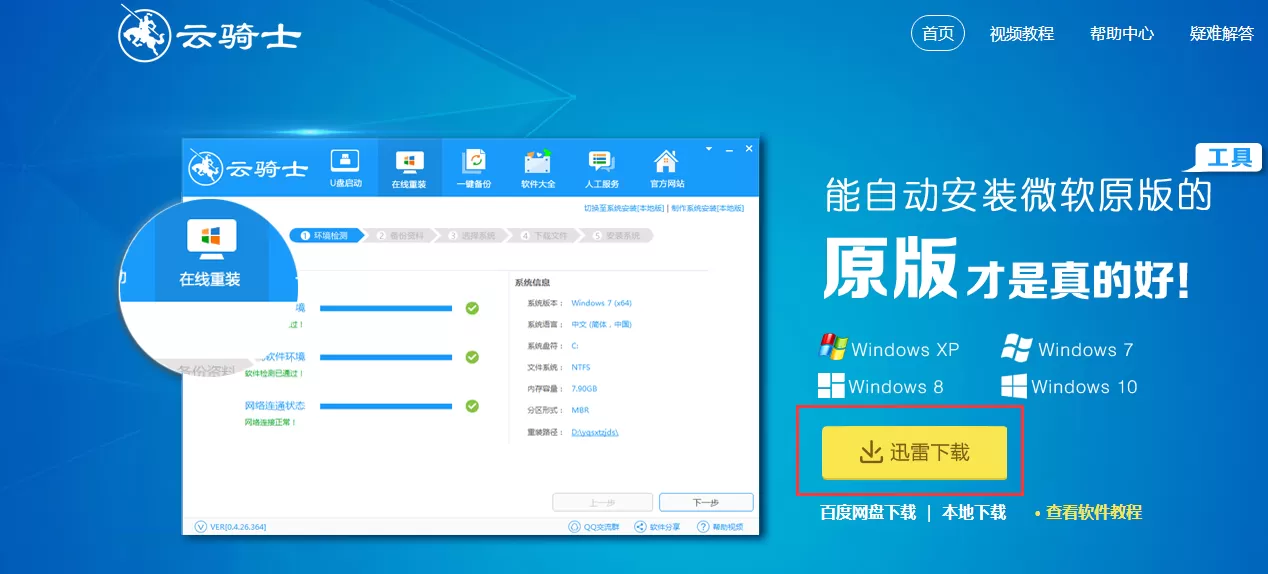Click the 迅雷下载 yellow download button
This screenshot has height=574, width=1268.
pos(914,452)
